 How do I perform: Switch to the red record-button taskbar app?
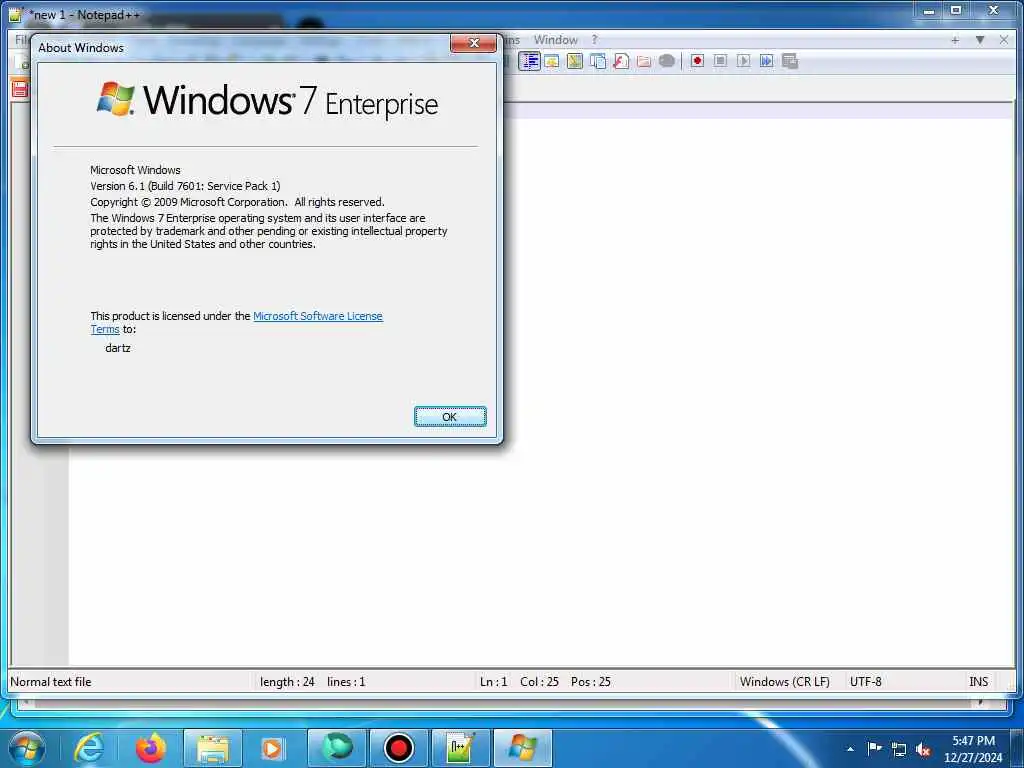[398, 748]
